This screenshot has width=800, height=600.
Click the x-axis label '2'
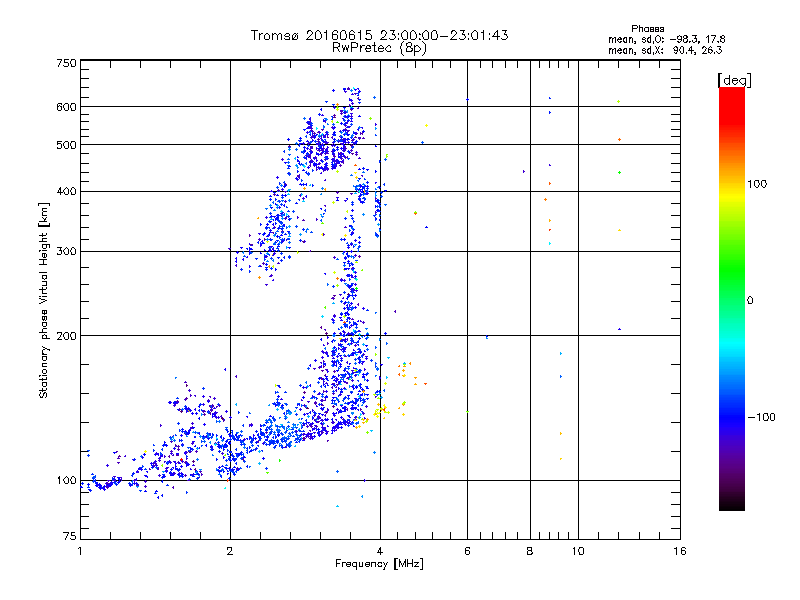click(230, 551)
